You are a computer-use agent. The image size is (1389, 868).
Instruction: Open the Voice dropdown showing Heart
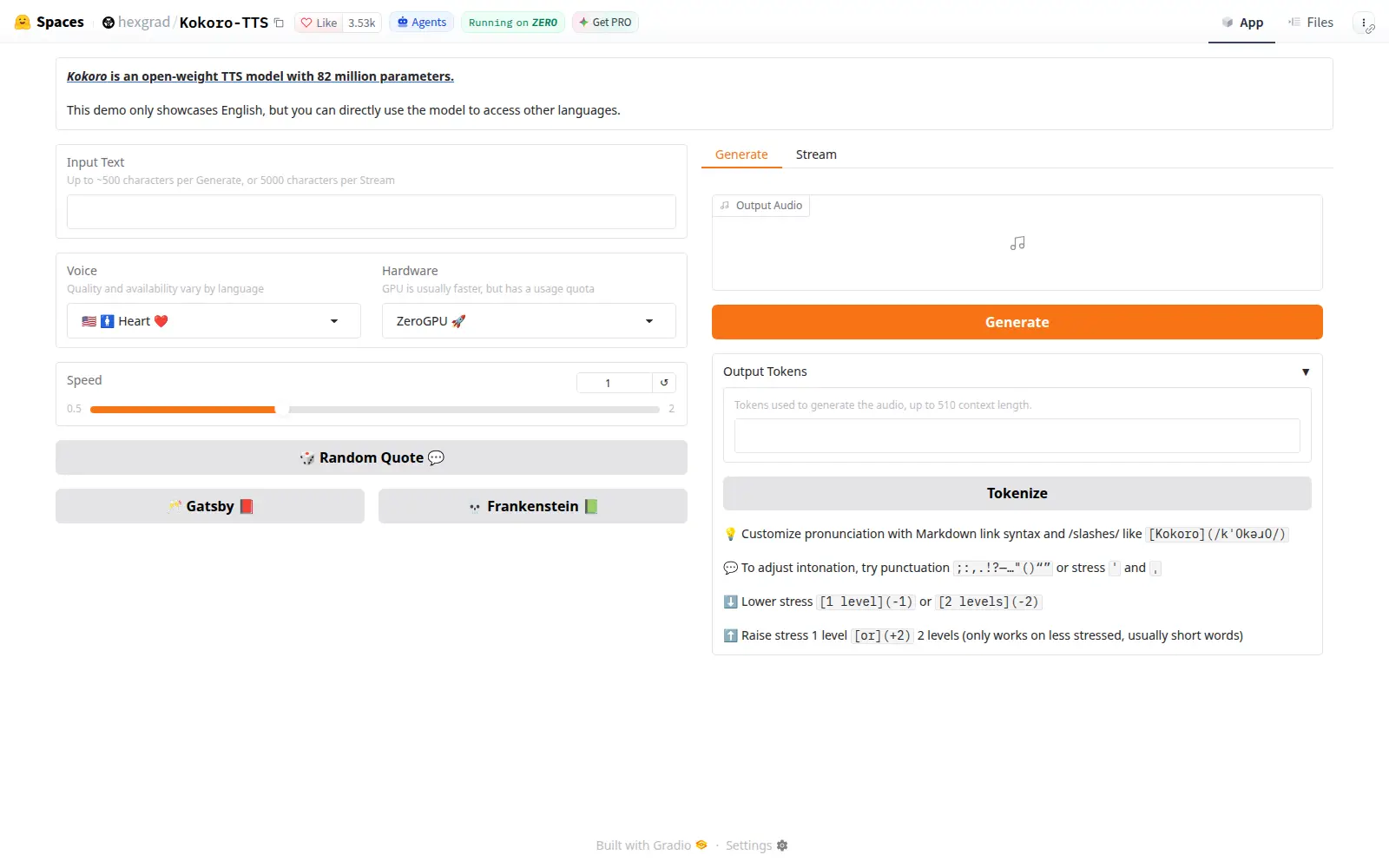[x=214, y=321]
